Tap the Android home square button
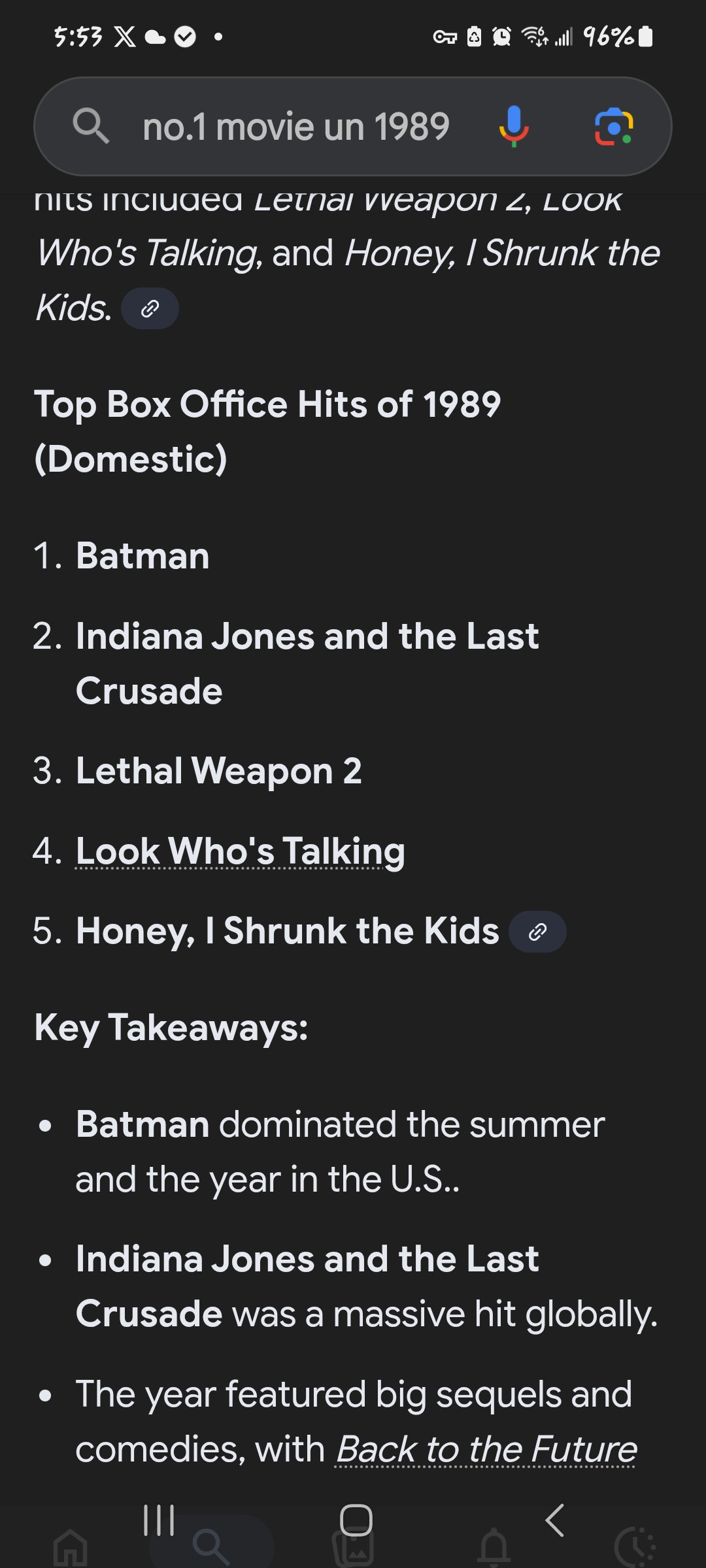706x1568 pixels. (x=356, y=1520)
